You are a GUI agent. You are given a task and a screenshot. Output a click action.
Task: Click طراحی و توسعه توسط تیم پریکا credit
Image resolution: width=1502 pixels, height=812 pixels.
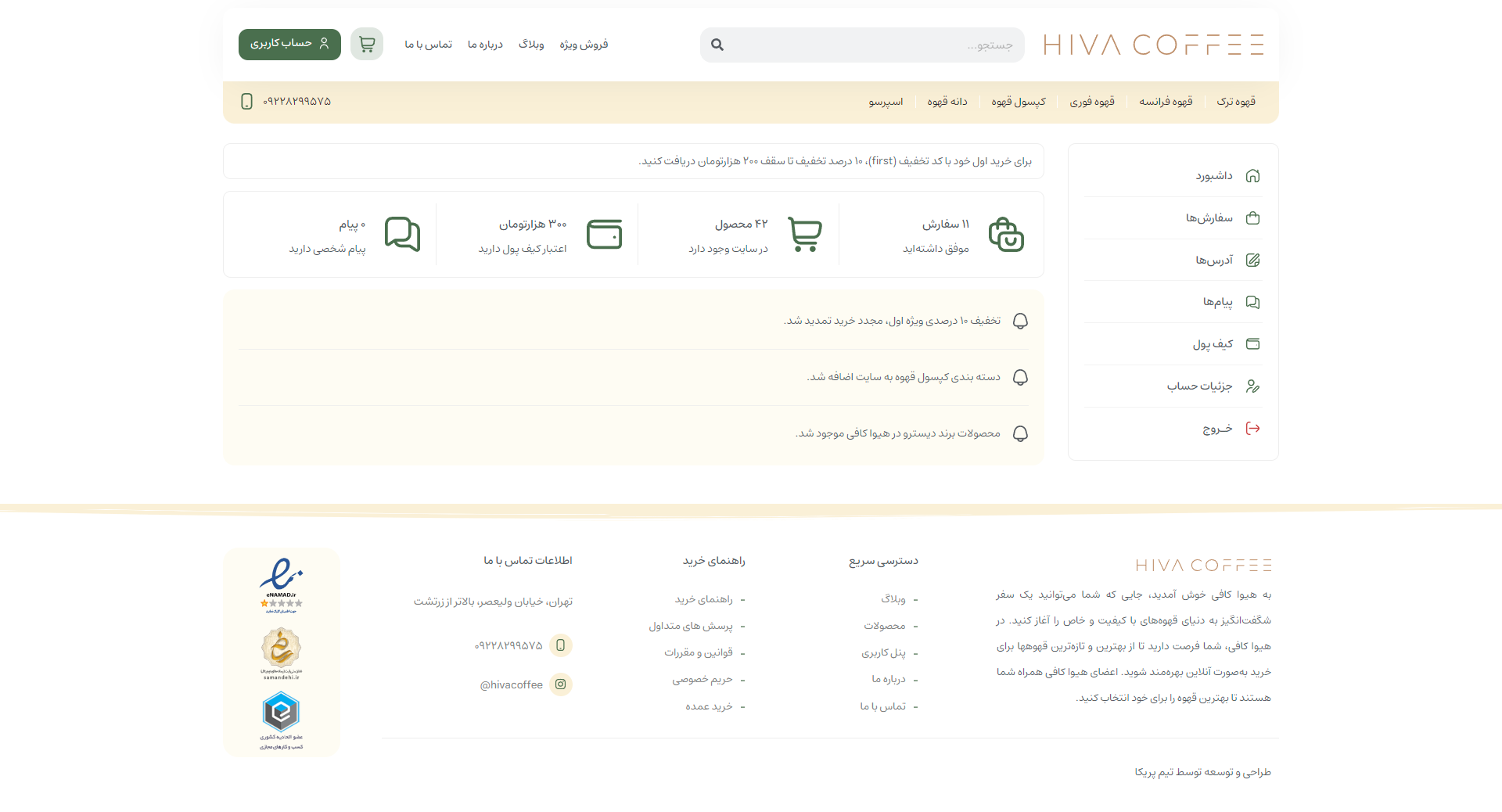click(1203, 772)
